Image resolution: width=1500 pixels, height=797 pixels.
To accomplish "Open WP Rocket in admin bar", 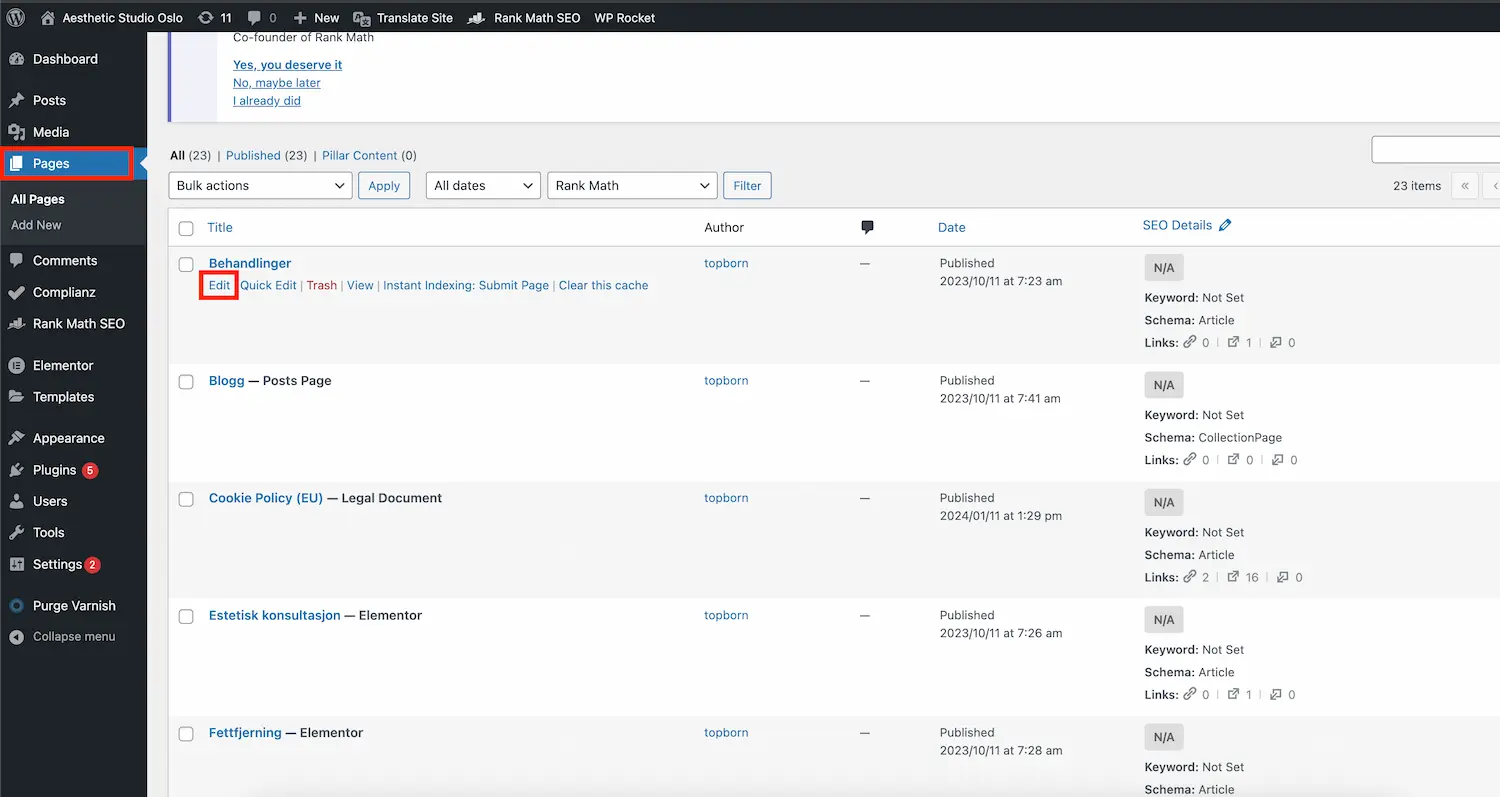I will pos(625,17).
